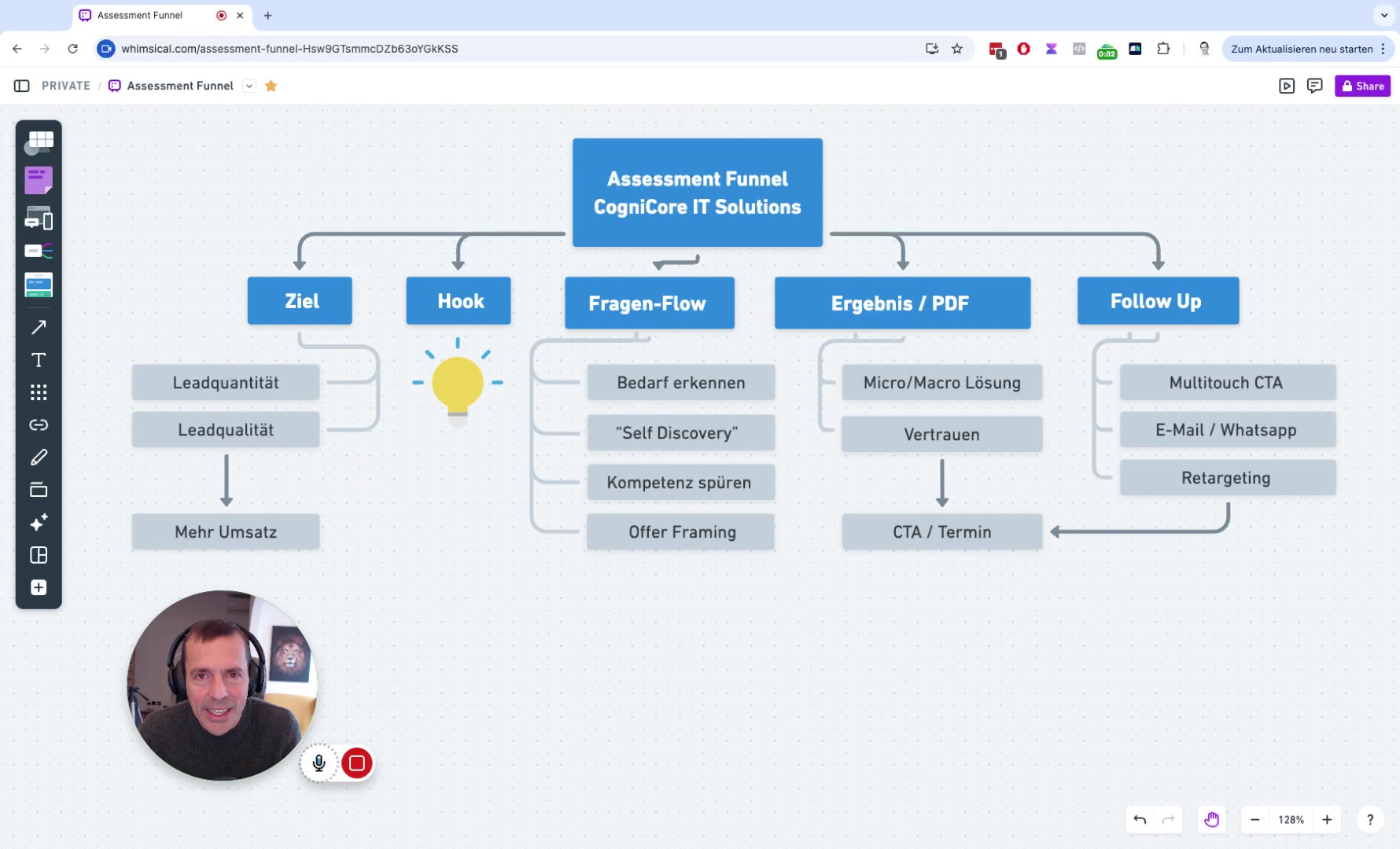The image size is (1400, 849).
Task: Select the Ergebnis / PDF node
Action: click(902, 303)
